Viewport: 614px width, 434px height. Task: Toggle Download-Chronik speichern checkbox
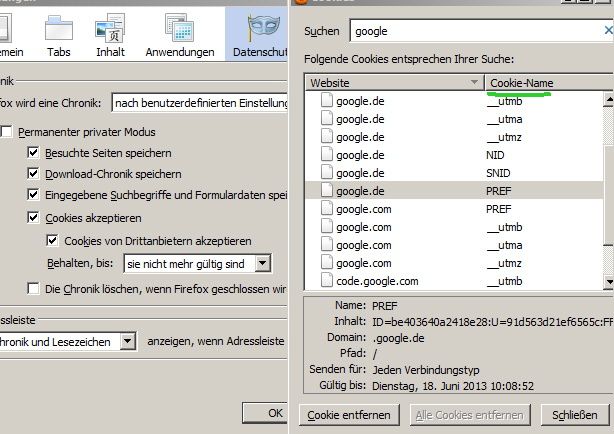click(x=33, y=174)
